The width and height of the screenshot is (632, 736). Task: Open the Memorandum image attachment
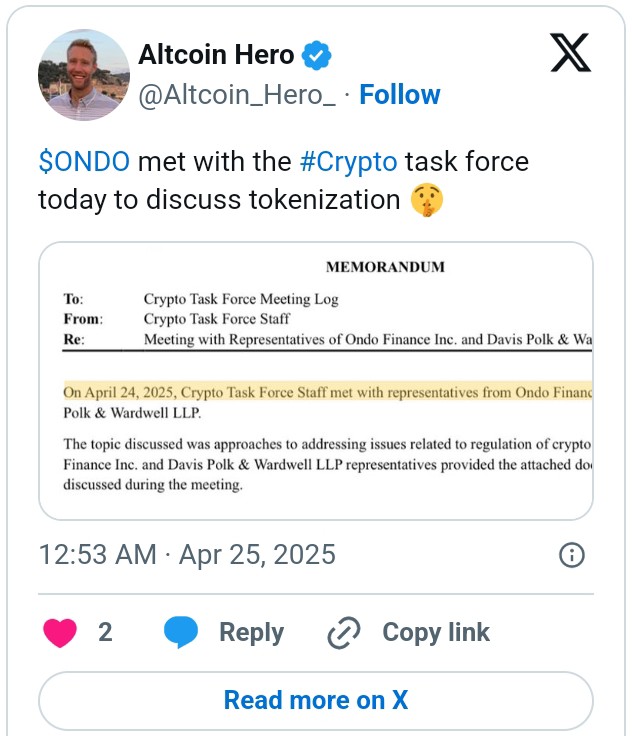(316, 380)
